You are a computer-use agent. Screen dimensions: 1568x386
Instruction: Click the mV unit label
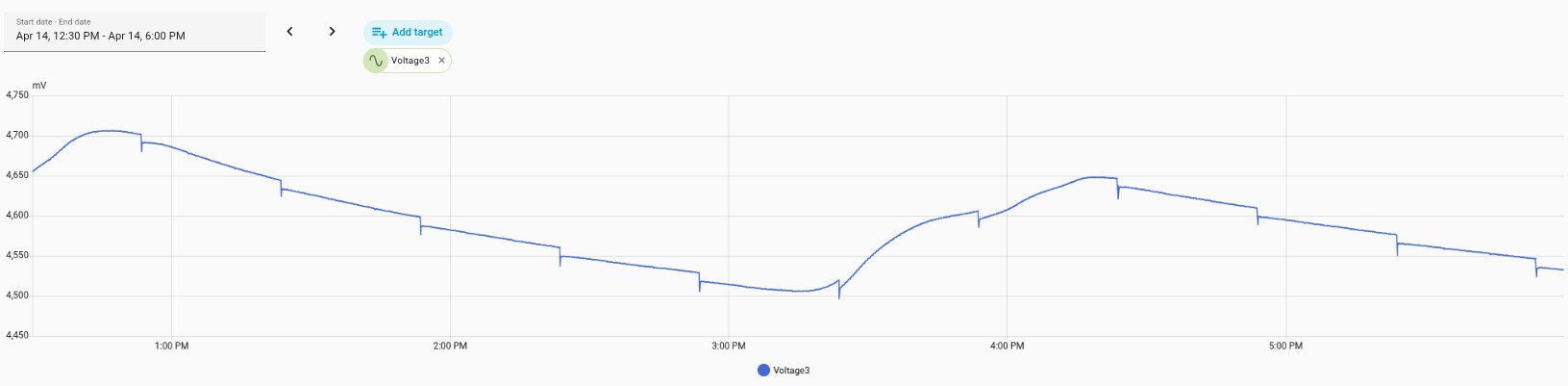(39, 86)
